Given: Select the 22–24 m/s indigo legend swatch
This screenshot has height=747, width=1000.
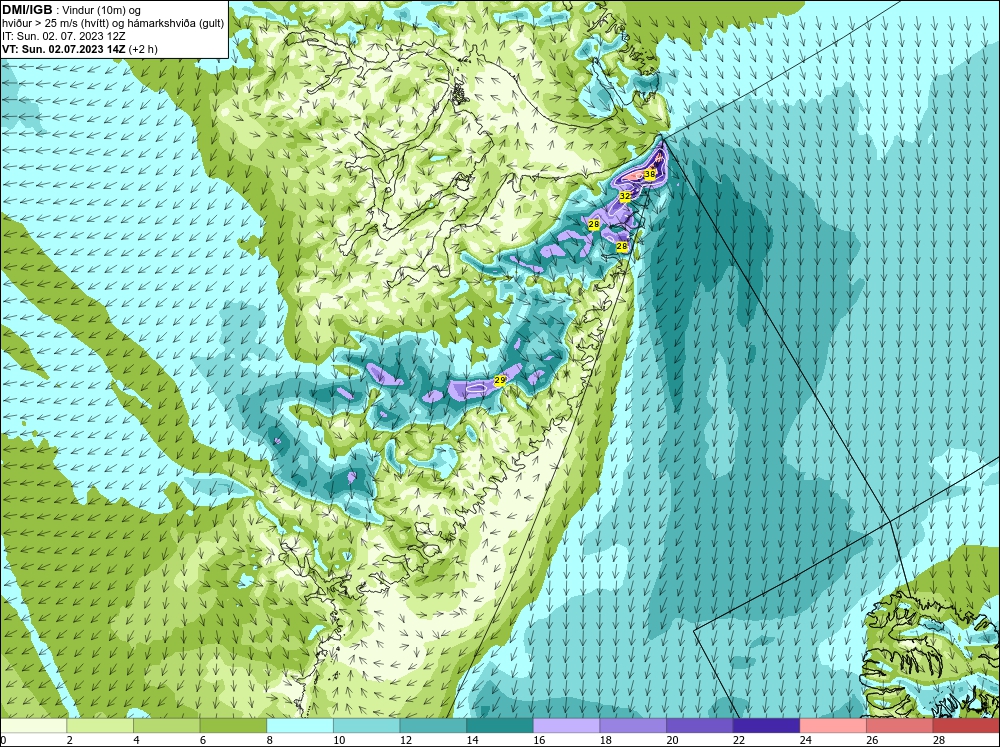Looking at the screenshot, I should click(x=767, y=726).
